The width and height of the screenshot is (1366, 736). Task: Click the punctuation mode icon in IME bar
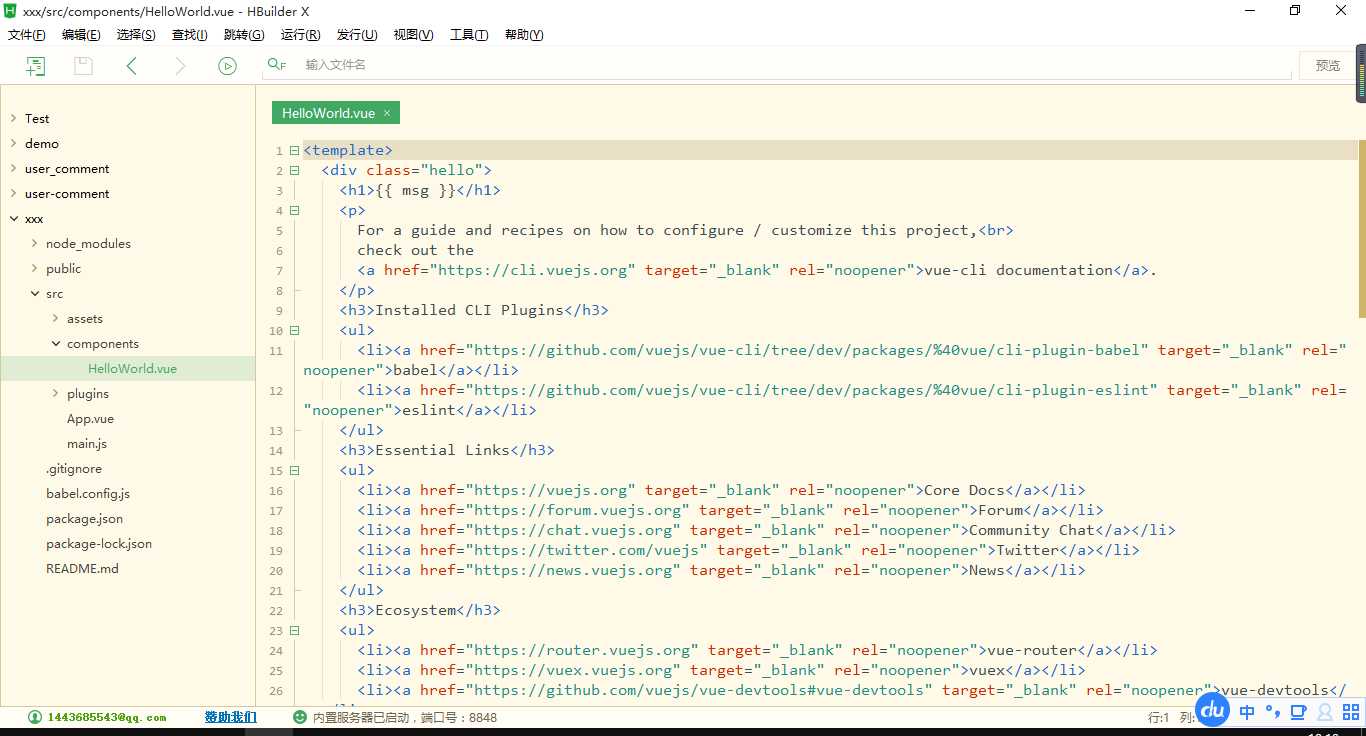pyautogui.click(x=1273, y=712)
